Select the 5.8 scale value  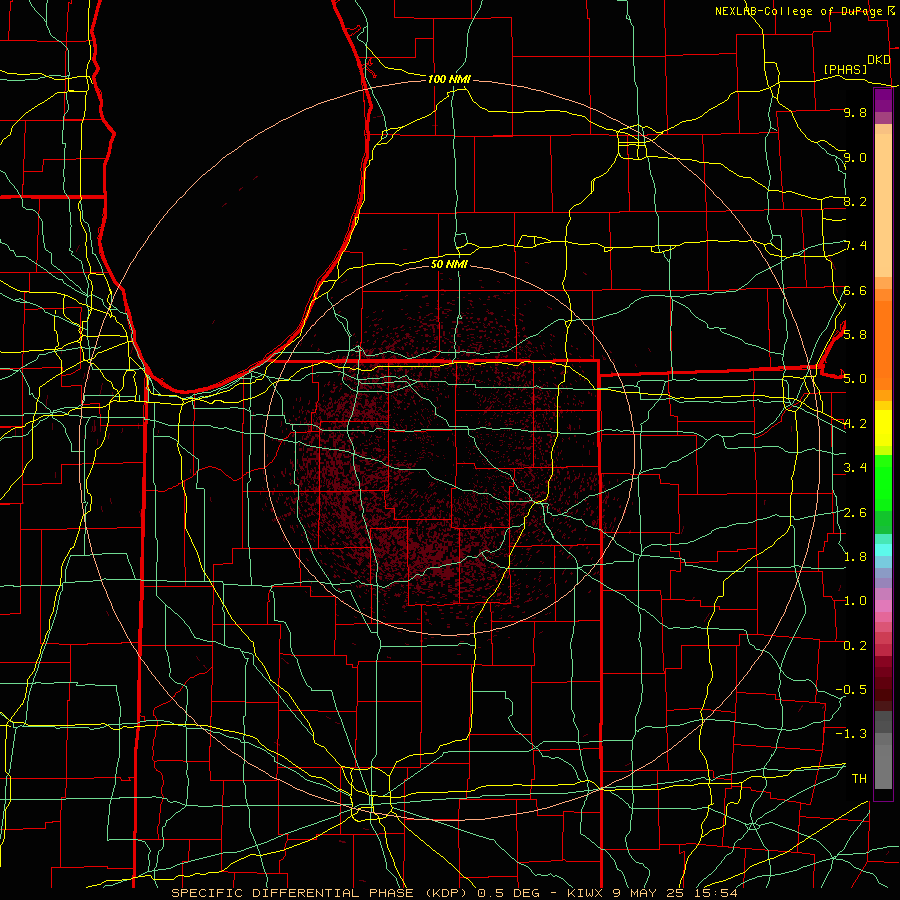point(855,335)
